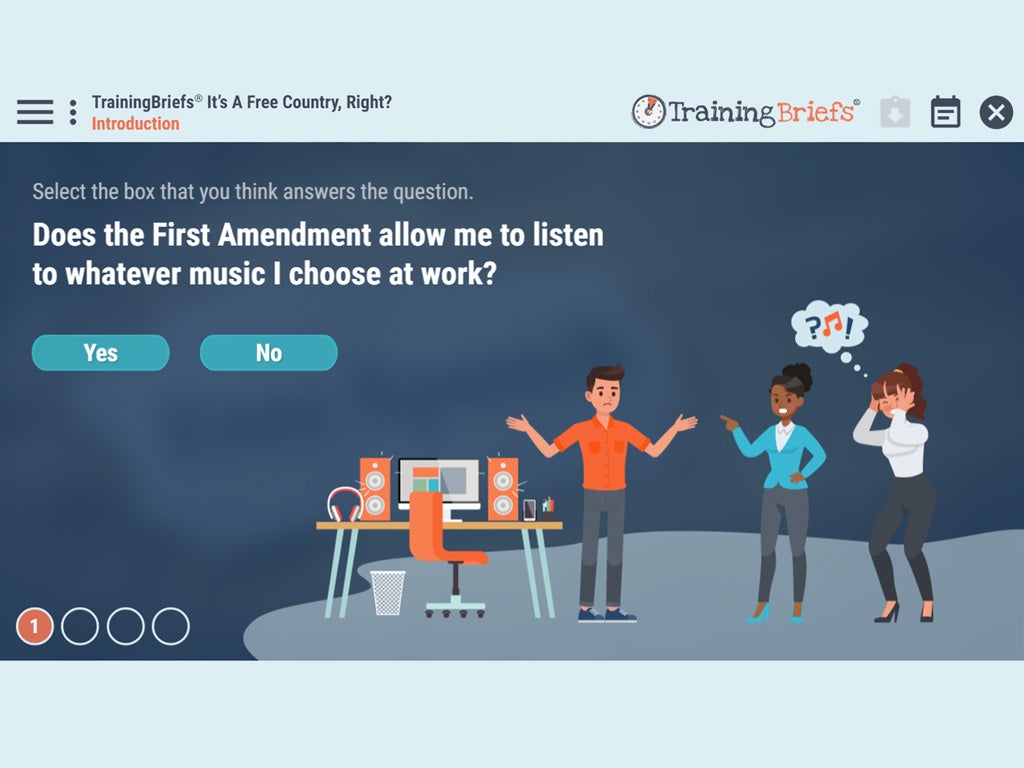The image size is (1024, 768).
Task: Click the woman in teal blazer pointing
Action: (x=776, y=492)
